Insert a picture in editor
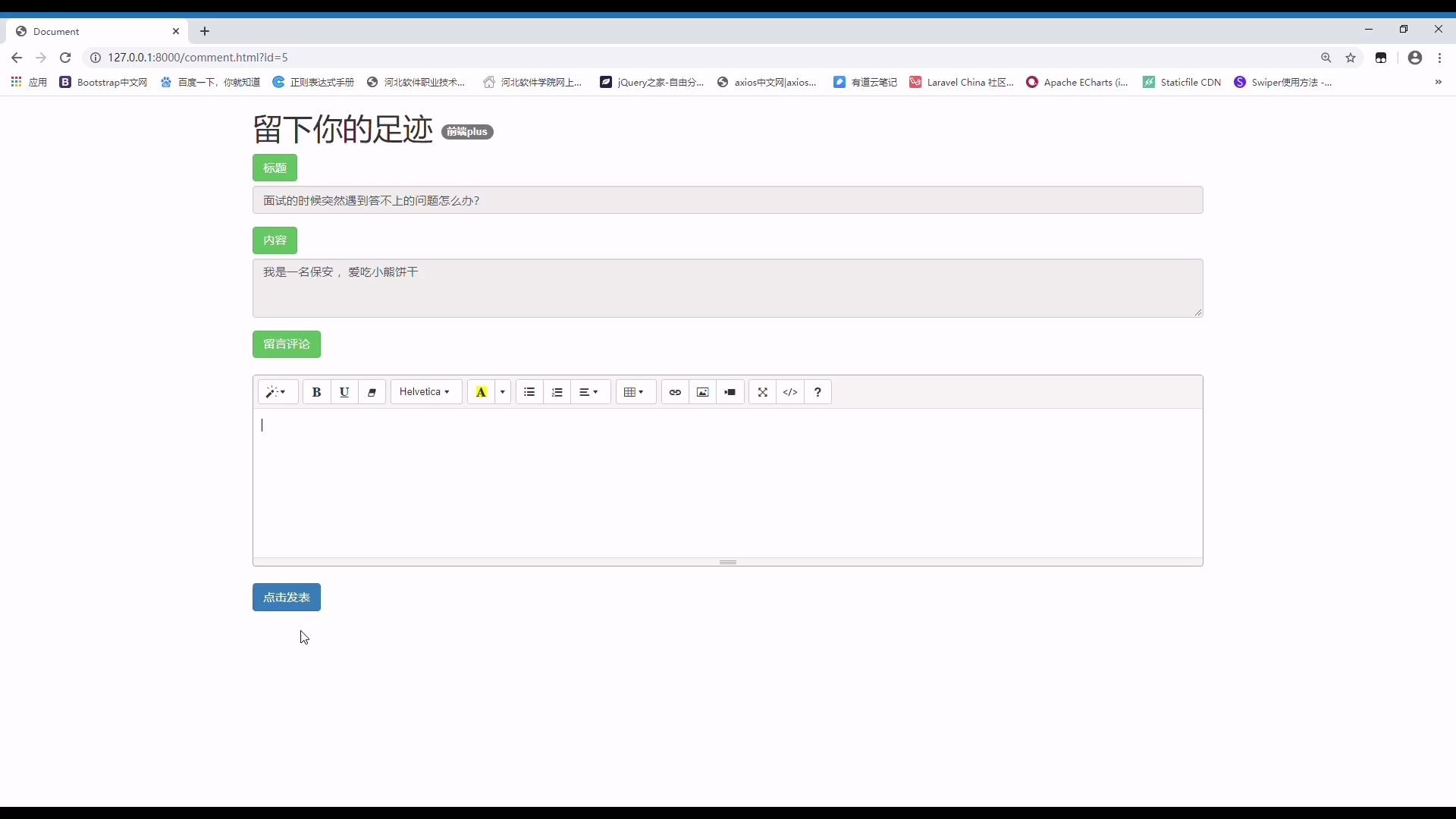 coord(703,392)
